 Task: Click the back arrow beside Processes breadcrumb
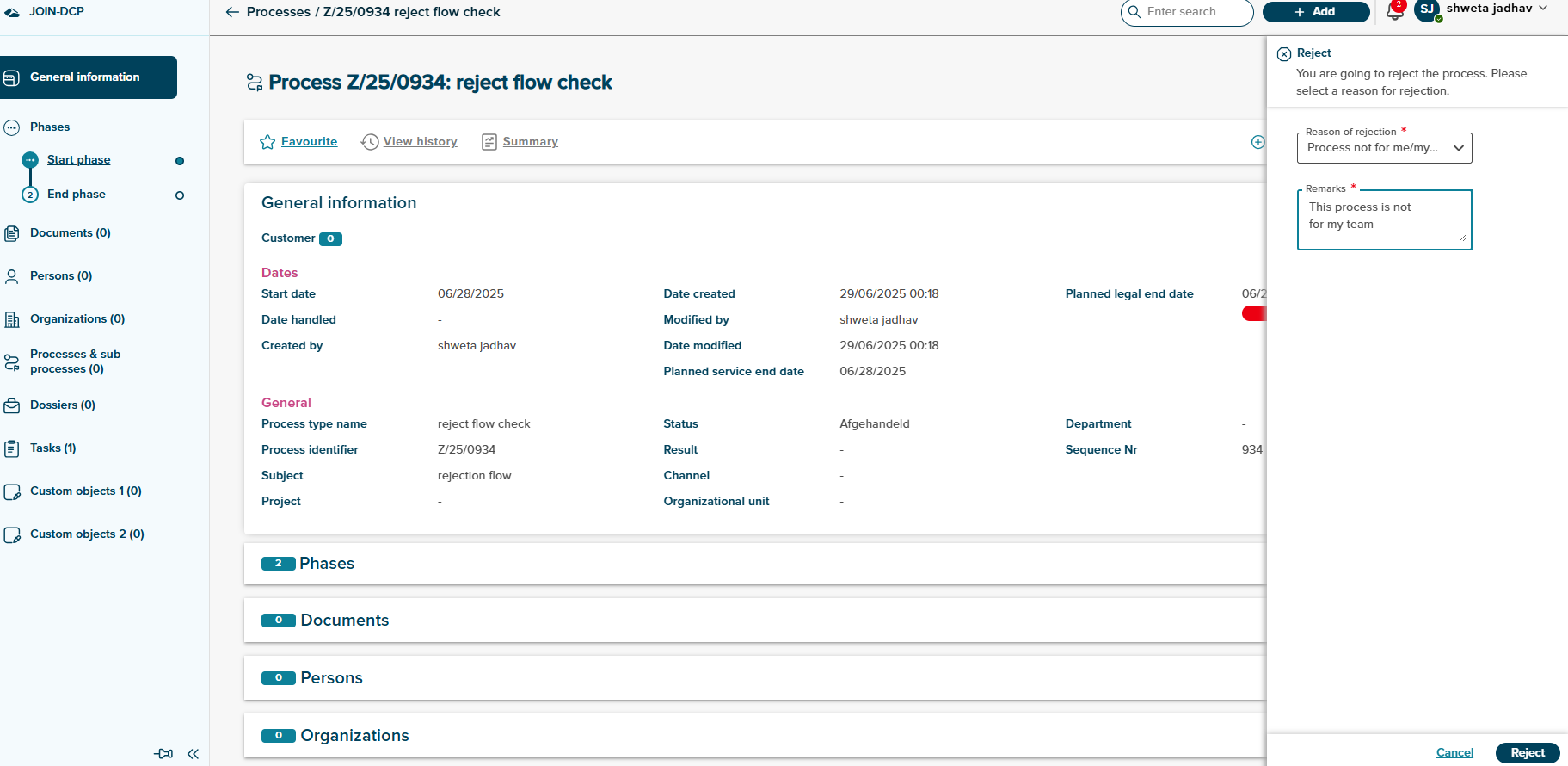tap(231, 12)
